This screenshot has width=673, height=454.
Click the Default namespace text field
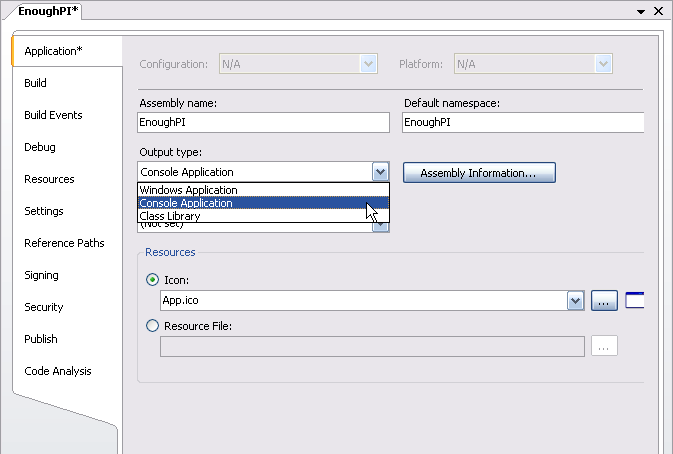tap(522, 122)
